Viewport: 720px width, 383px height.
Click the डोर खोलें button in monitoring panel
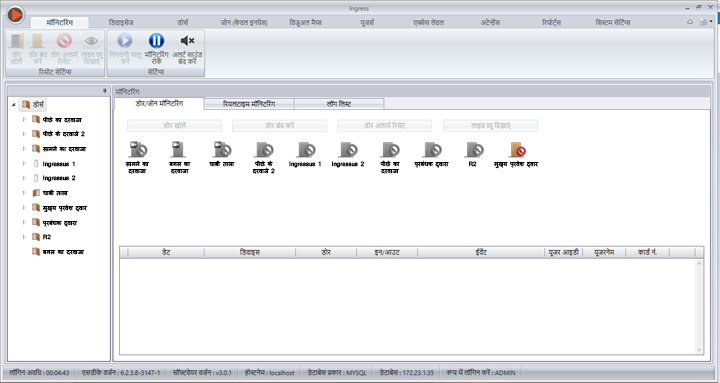[x=174, y=125]
